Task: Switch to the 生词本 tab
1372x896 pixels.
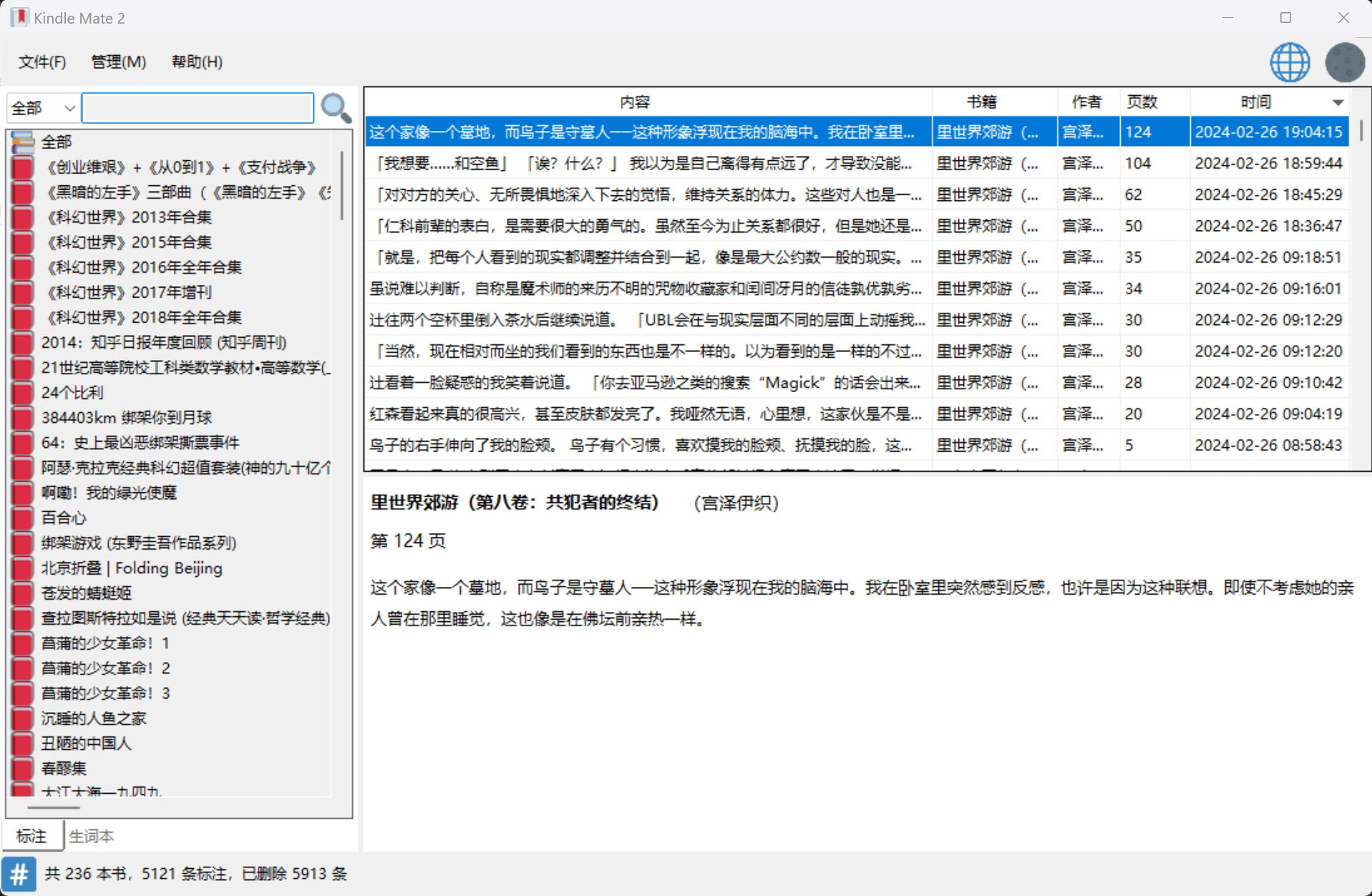Action: [x=92, y=836]
